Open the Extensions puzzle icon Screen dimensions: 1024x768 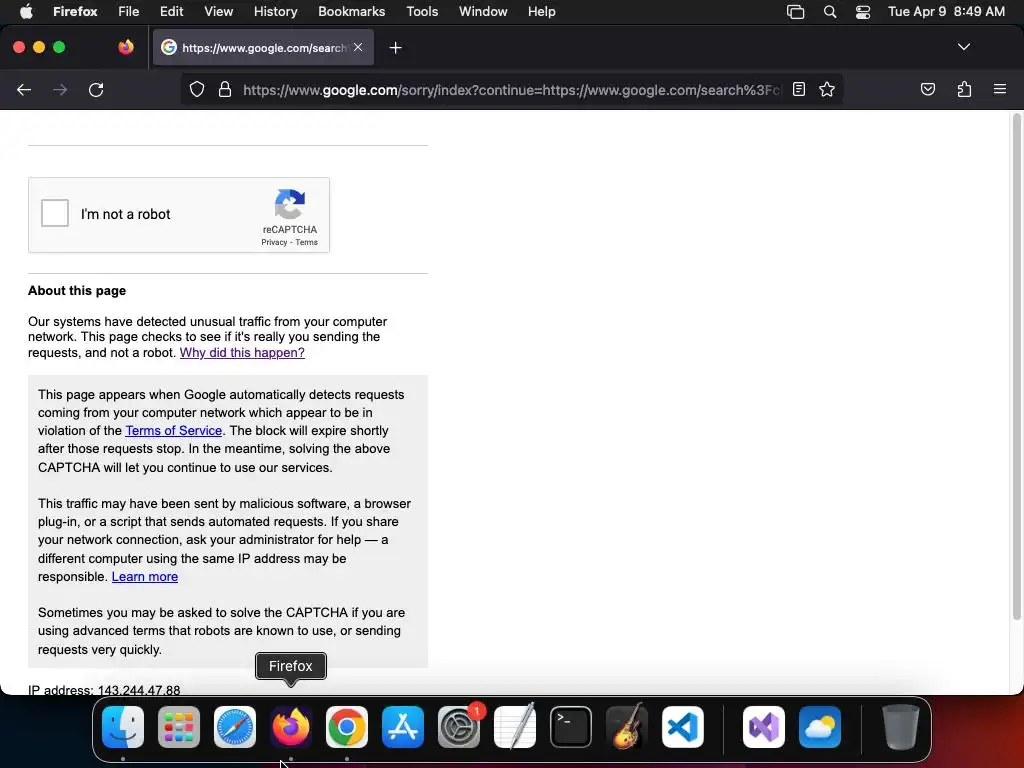pos(964,89)
